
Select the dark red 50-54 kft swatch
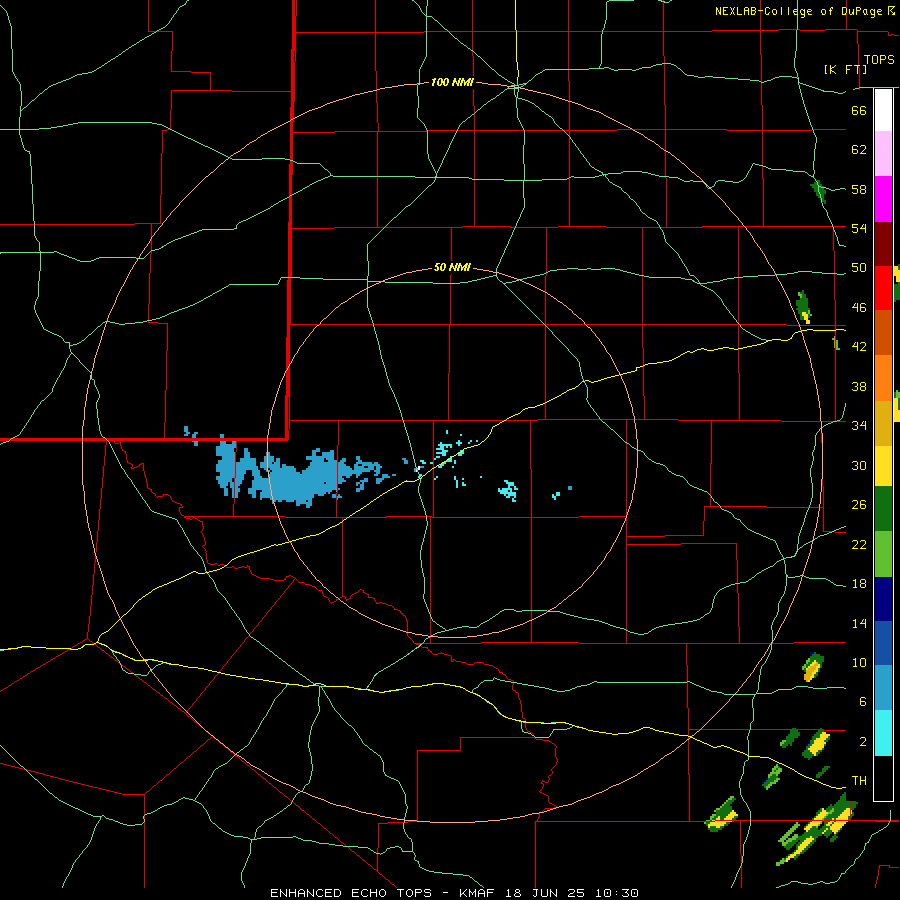click(x=883, y=244)
